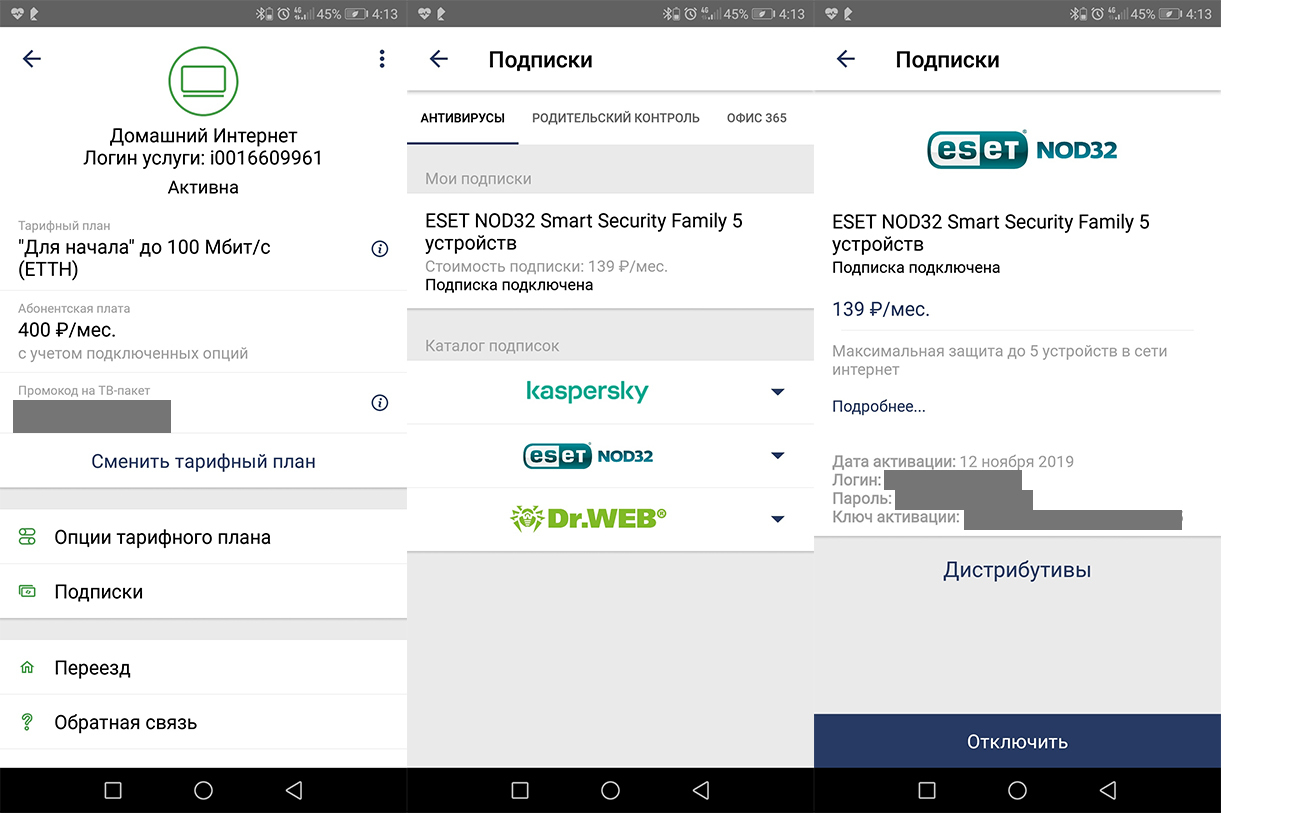The width and height of the screenshot is (1301, 813).
Task: Tap the 400 ₽/мес. subscription fee
Action: coord(67,330)
